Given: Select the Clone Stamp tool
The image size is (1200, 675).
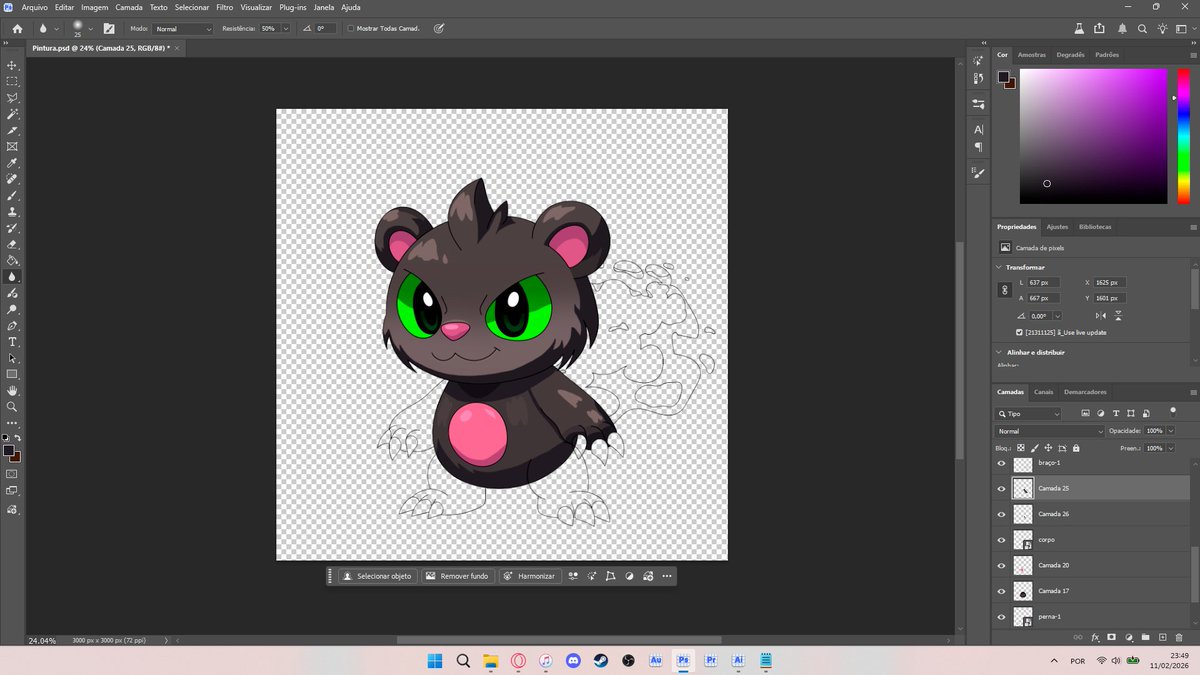Looking at the screenshot, I should click(x=12, y=212).
